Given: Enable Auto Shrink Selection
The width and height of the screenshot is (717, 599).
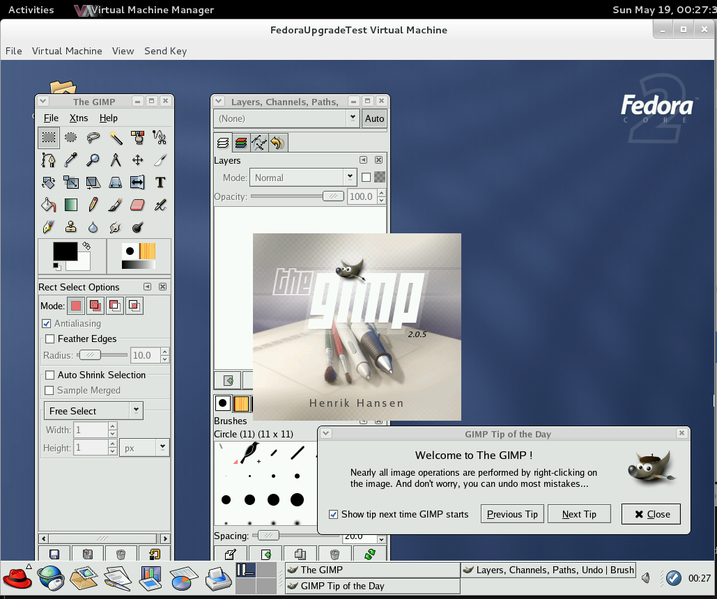Looking at the screenshot, I should (x=50, y=375).
